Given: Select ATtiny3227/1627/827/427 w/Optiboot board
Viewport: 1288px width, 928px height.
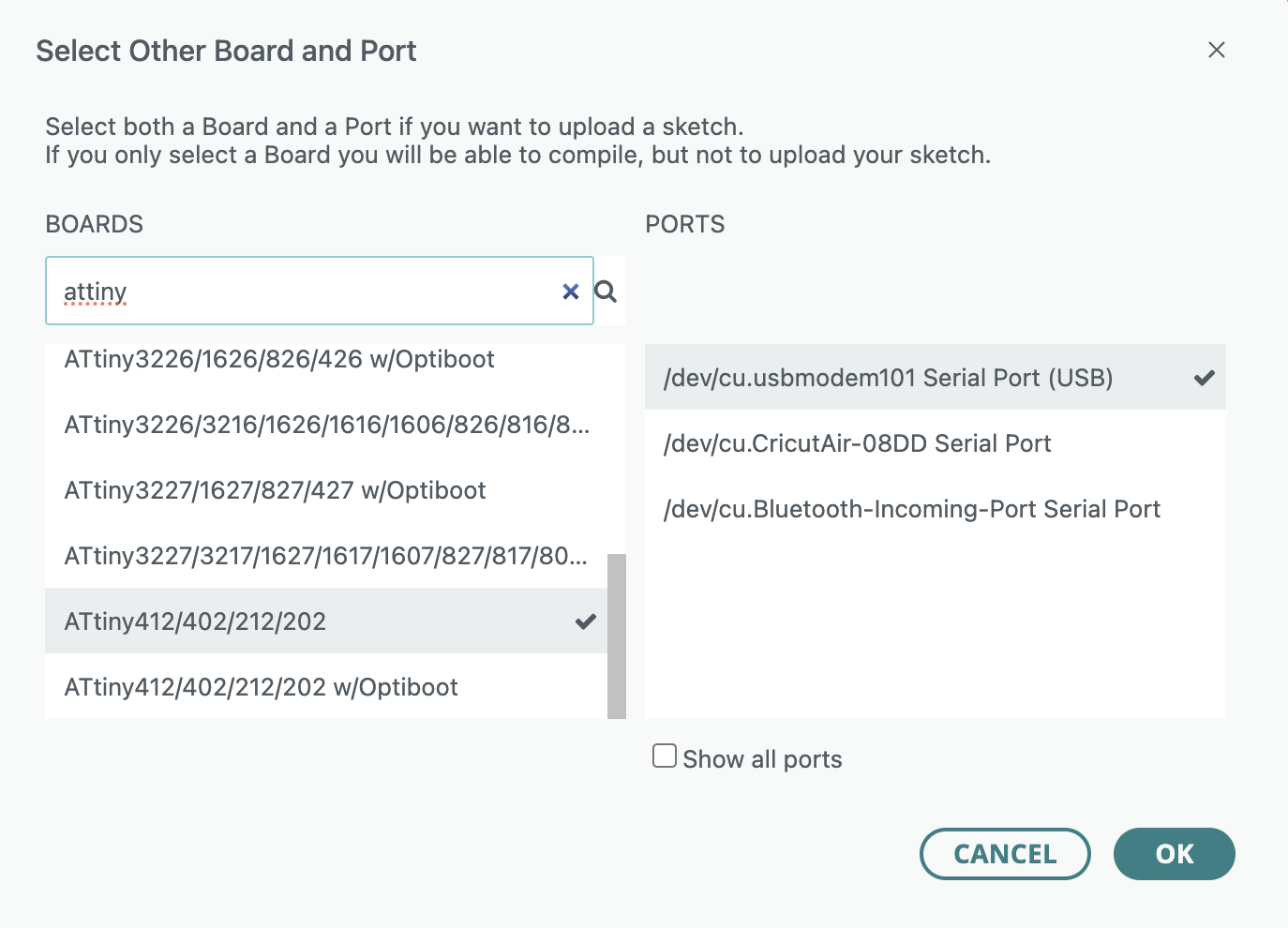Looking at the screenshot, I should coord(275,490).
